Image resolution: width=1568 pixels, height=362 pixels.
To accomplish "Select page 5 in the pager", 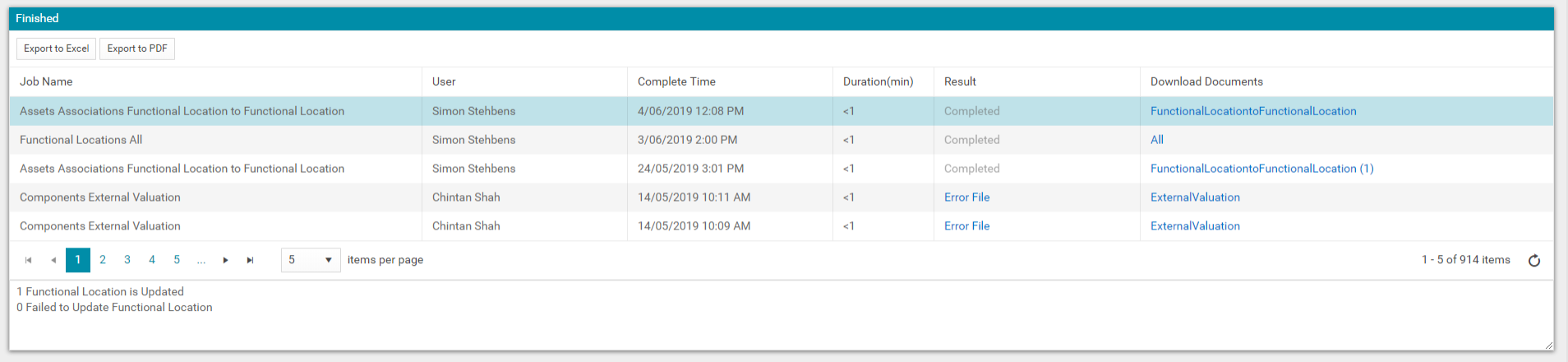I will coord(177,260).
